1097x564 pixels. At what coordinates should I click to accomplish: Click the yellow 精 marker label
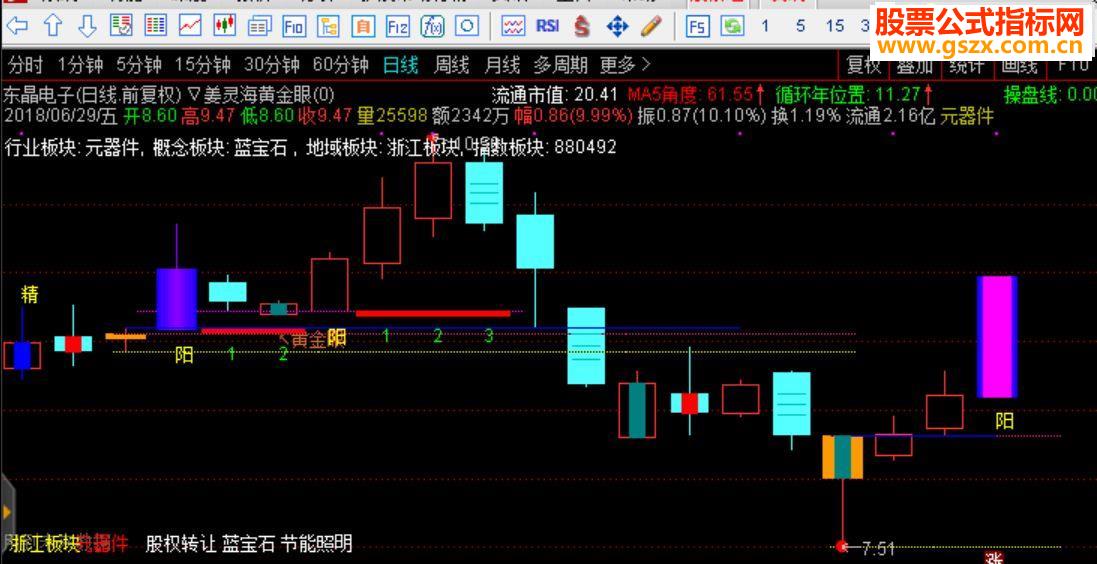[x=29, y=294]
